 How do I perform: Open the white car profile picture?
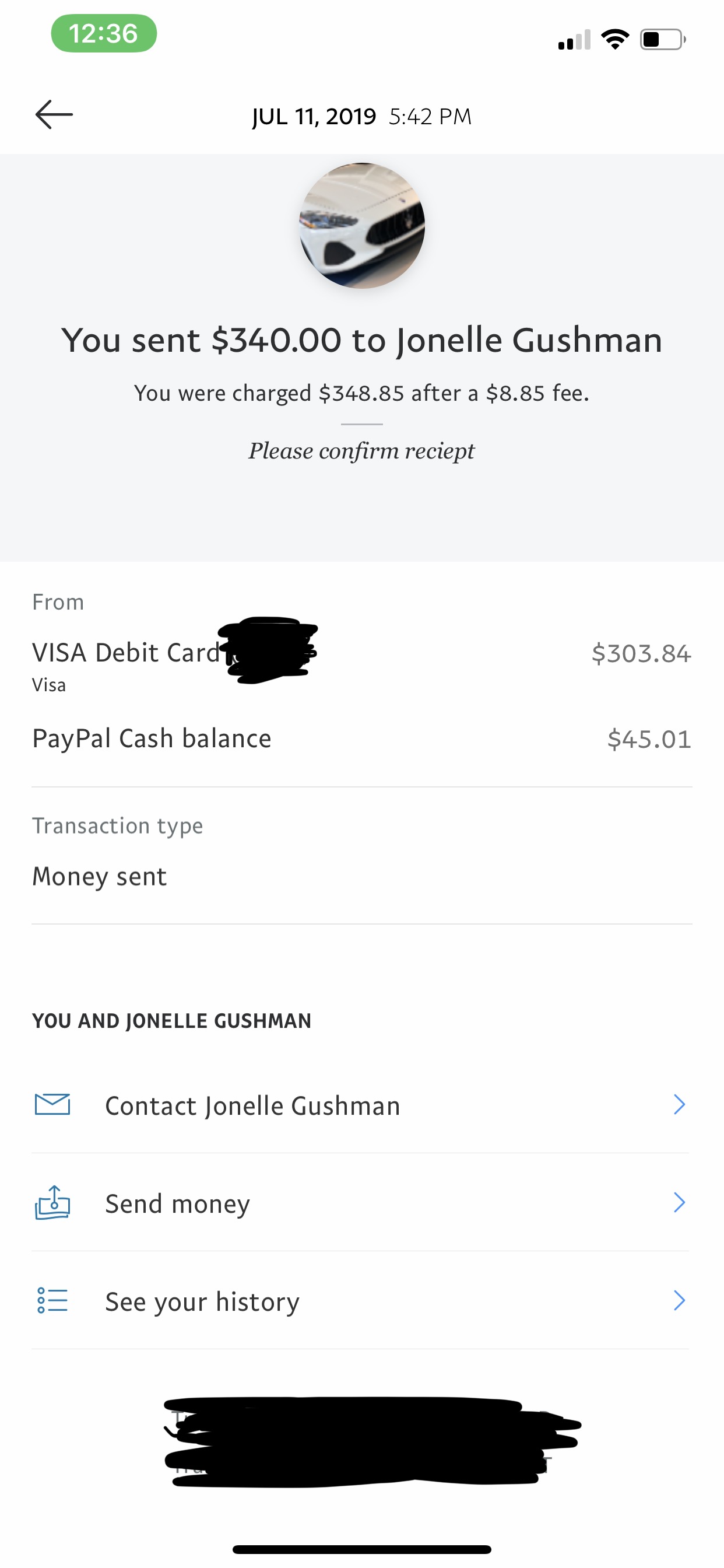[362, 226]
